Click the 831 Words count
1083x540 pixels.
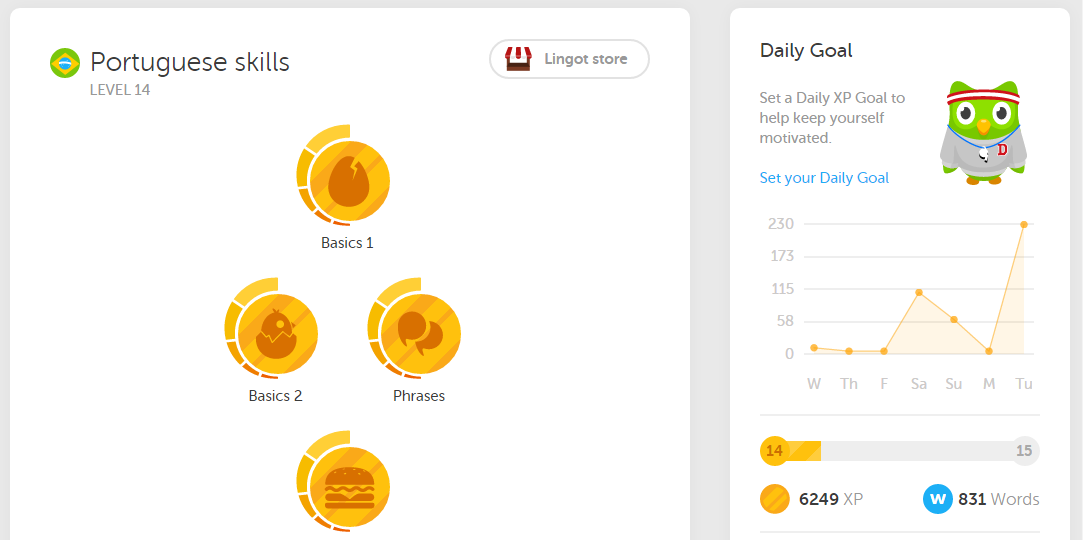[x=998, y=499]
